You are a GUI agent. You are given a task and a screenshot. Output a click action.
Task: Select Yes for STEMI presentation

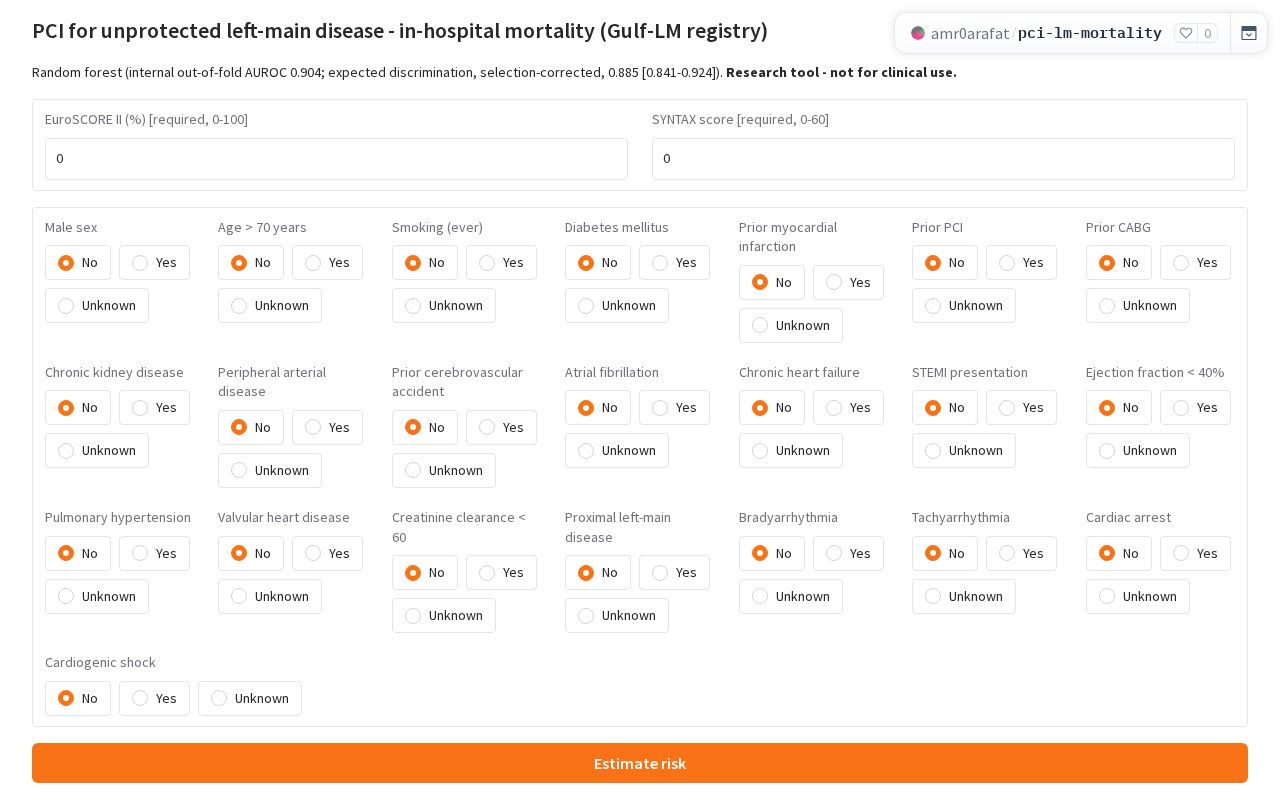click(1021, 407)
